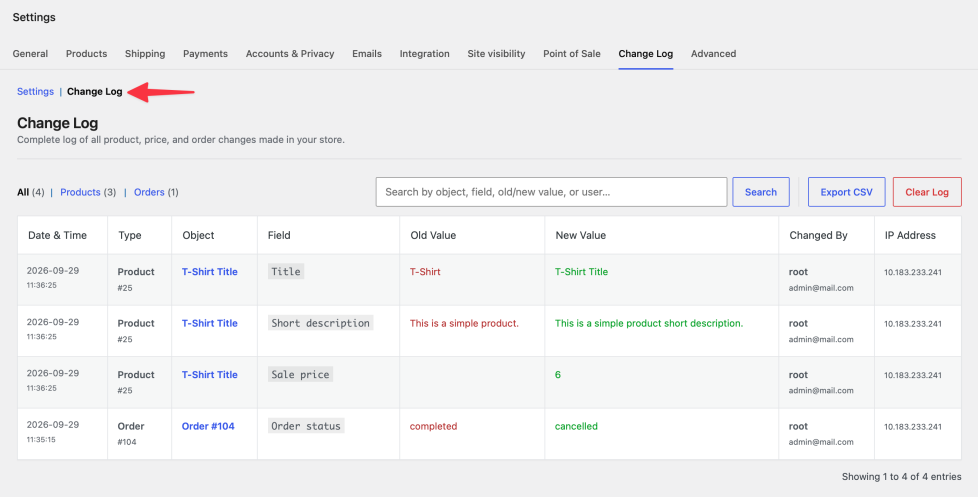Open the Point of Sale tab

[x=572, y=54]
